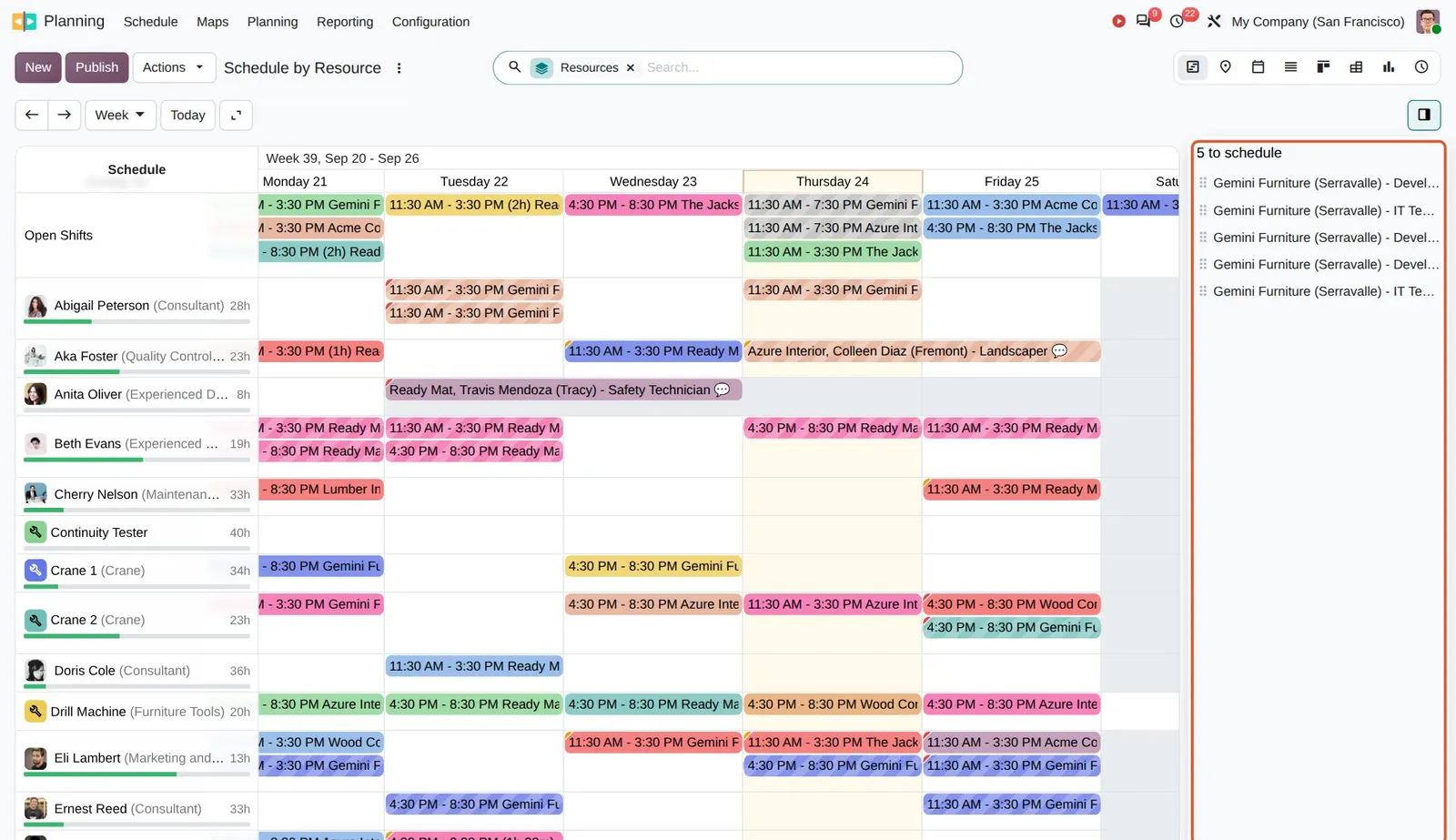
Task: Open the three-dot menu beside Schedule by Resource
Action: pyautogui.click(x=399, y=68)
